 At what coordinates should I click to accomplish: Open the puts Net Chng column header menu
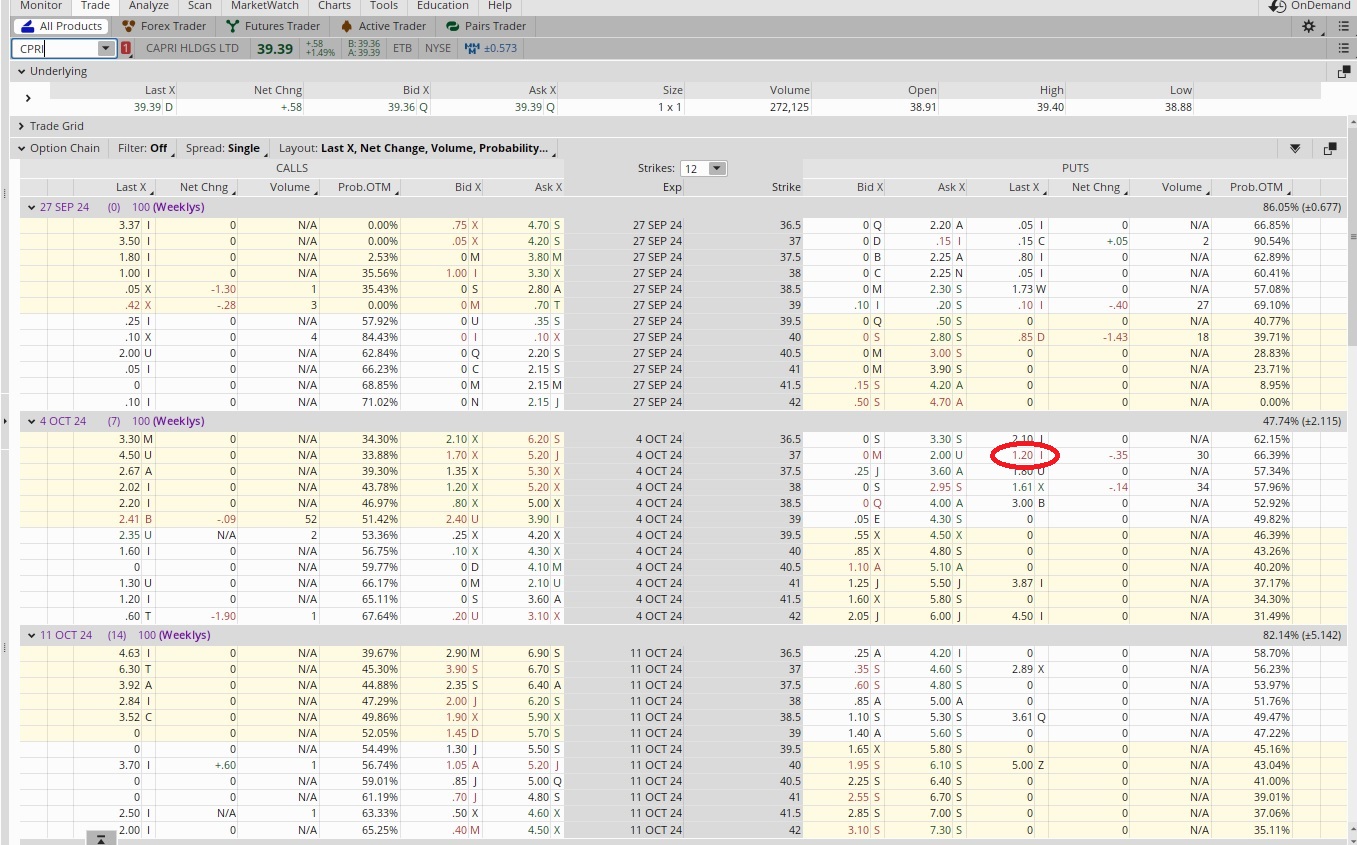point(1126,190)
